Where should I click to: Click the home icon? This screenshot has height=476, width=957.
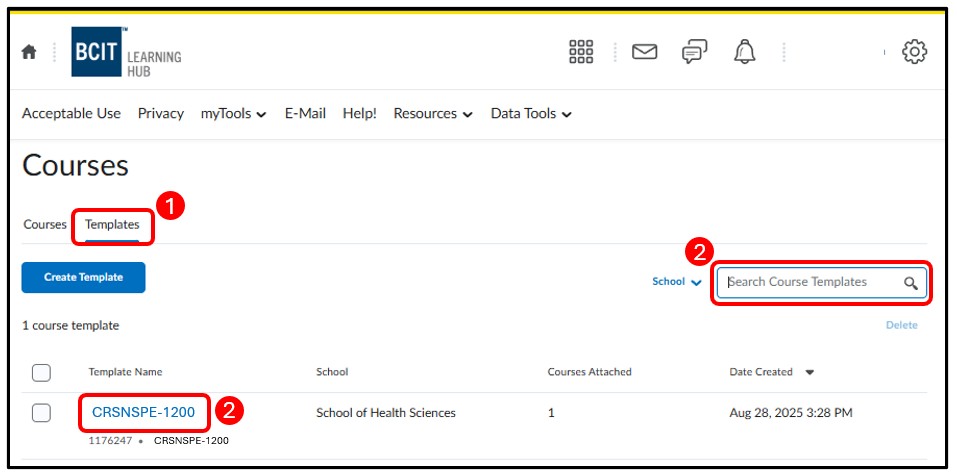click(x=29, y=53)
